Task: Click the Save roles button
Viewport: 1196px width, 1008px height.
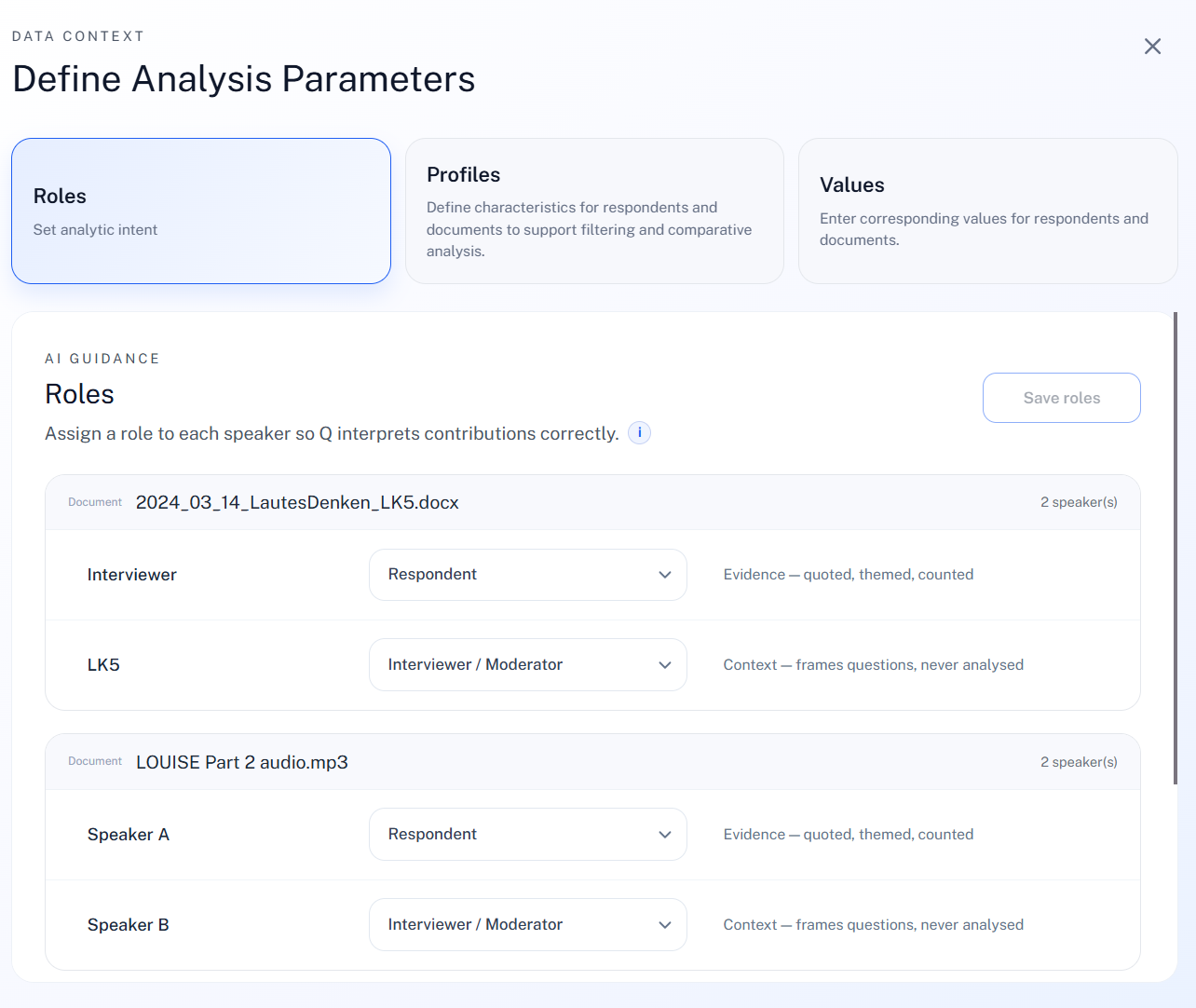Action: [1062, 398]
